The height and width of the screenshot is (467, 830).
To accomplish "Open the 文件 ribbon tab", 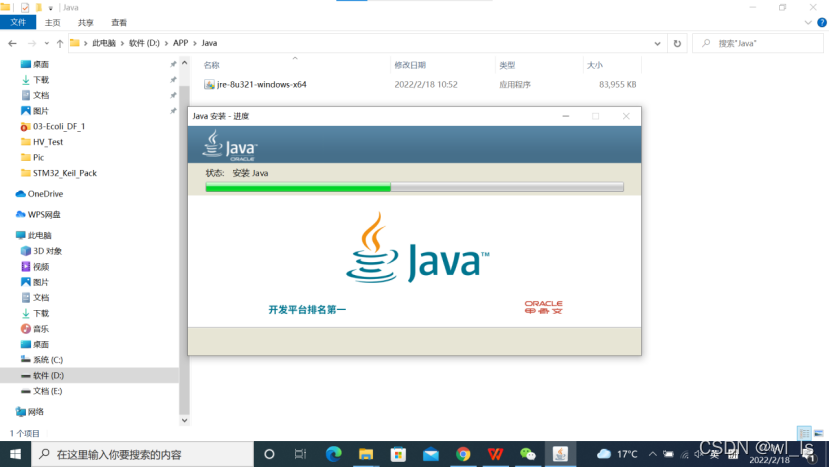I will [x=18, y=22].
